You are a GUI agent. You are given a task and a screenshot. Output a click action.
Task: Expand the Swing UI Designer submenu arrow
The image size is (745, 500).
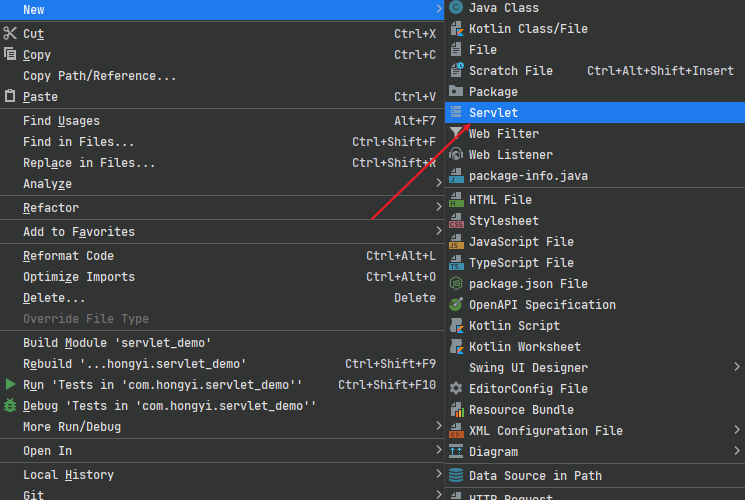pyautogui.click(x=737, y=368)
